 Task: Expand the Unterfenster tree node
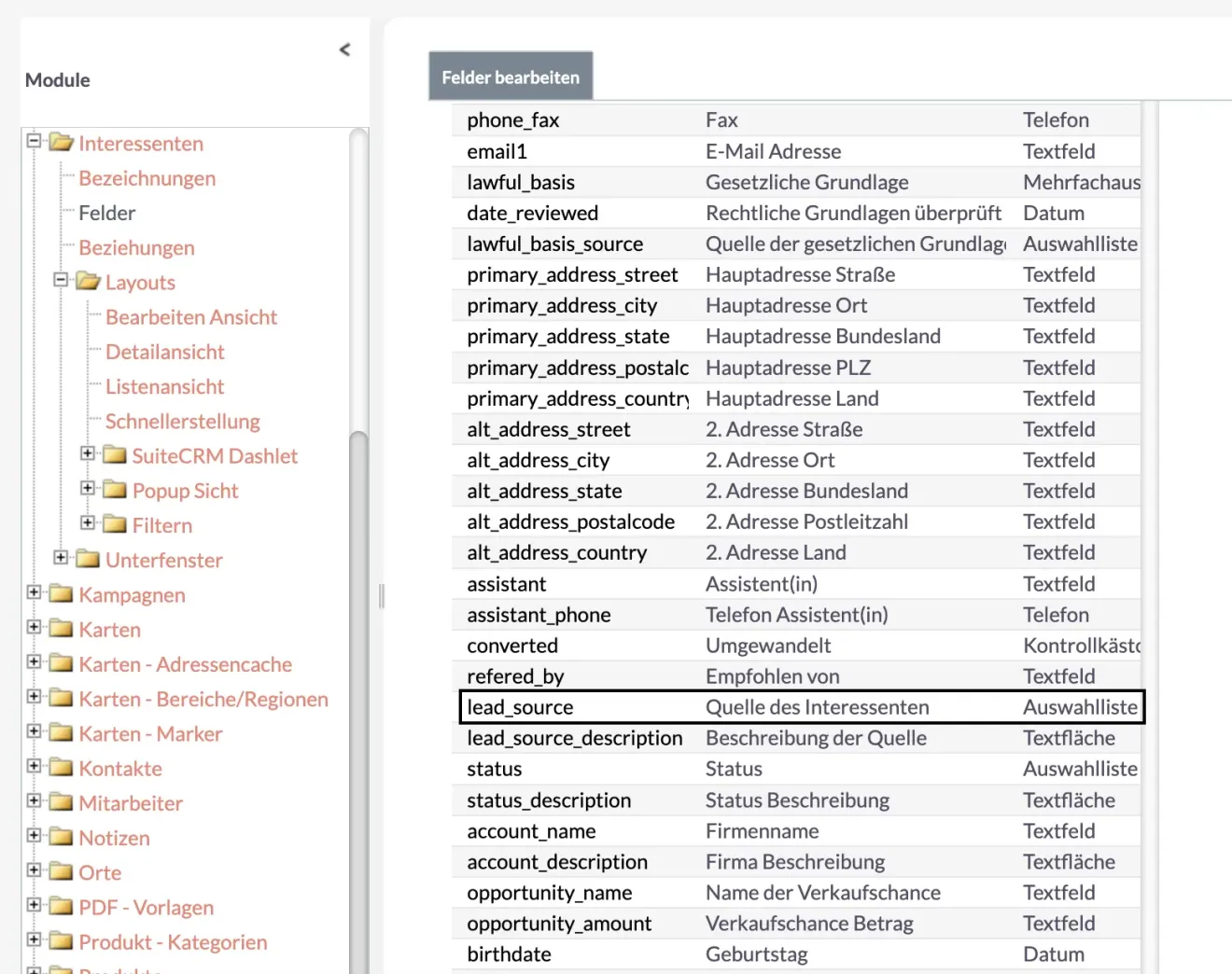pyautogui.click(x=59, y=559)
